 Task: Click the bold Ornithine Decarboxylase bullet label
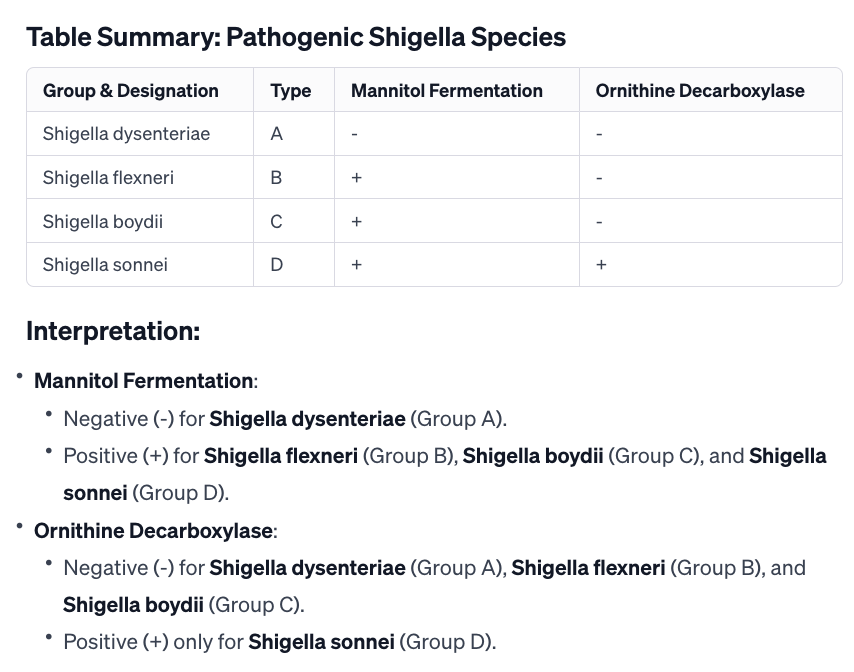tap(154, 530)
